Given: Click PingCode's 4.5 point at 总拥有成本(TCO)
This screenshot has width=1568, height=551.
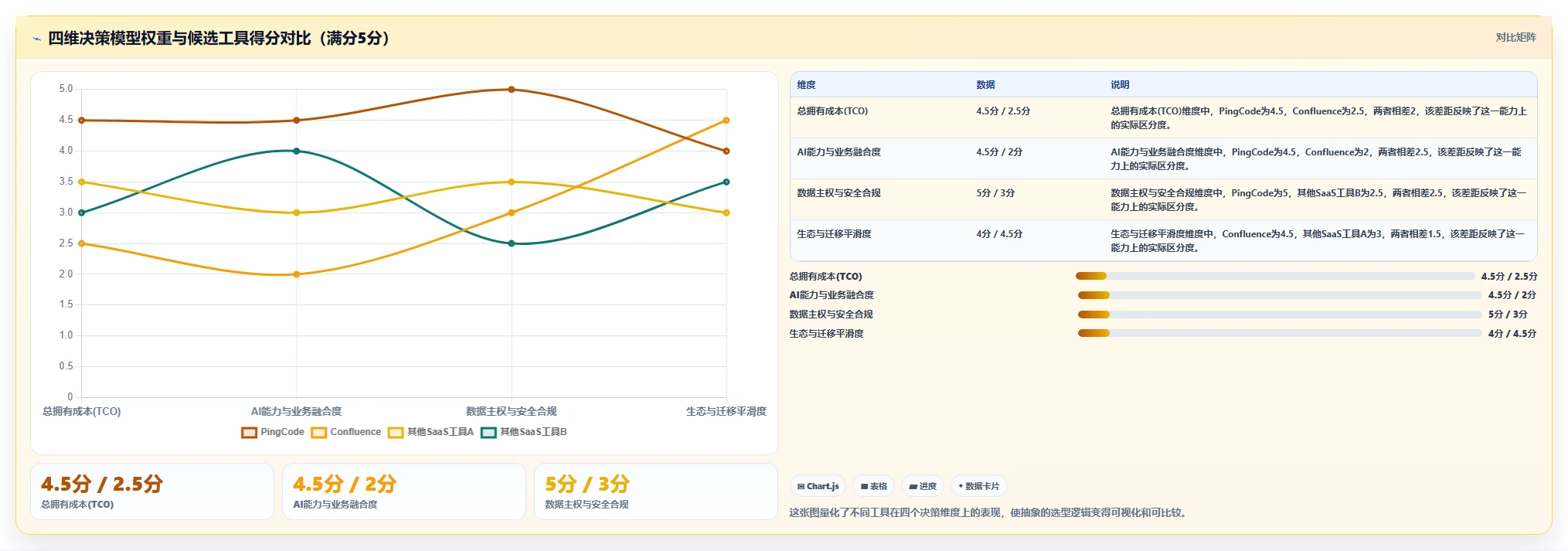Looking at the screenshot, I should (x=82, y=121).
